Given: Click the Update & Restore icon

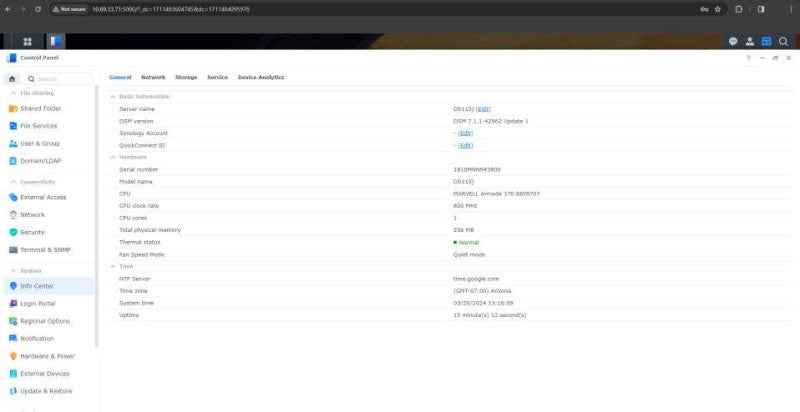Looking at the screenshot, I should click(x=13, y=391).
